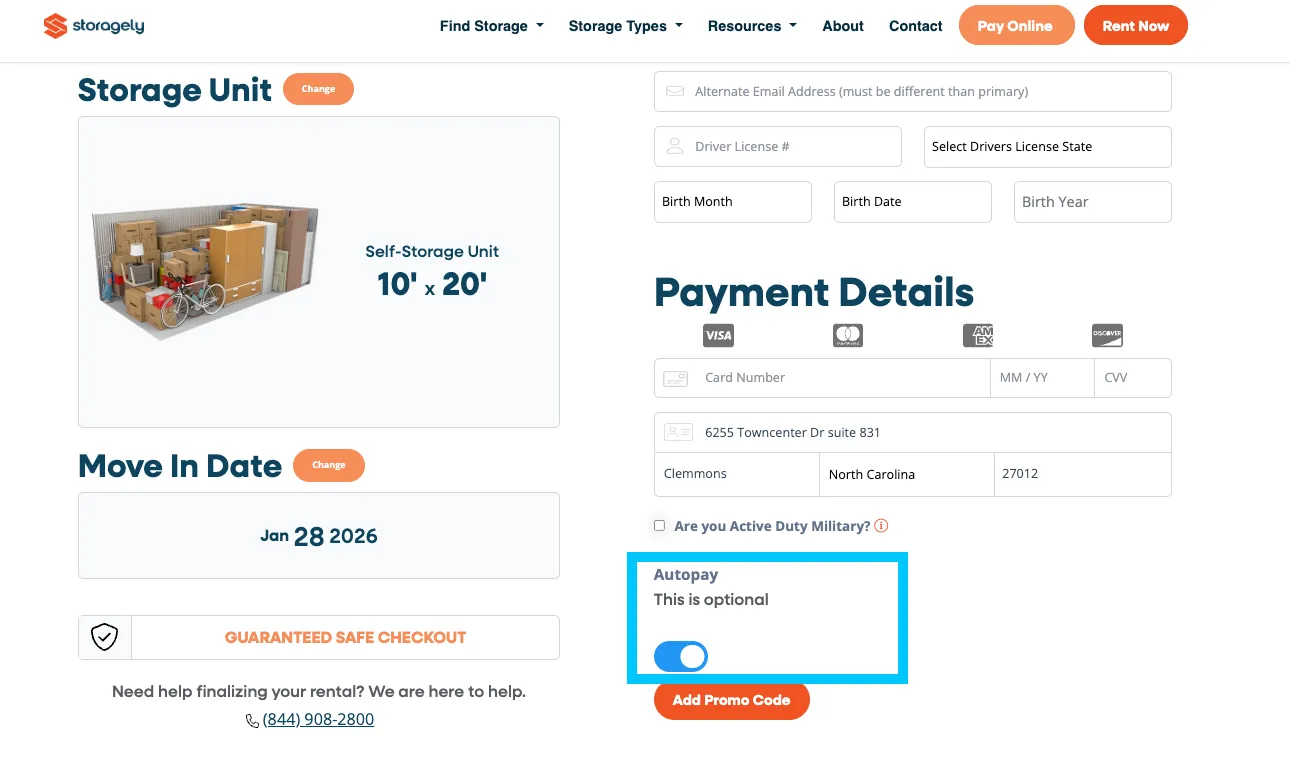Expand the Find Storage menu
The width and height of the screenshot is (1290, 763).
[x=491, y=26]
